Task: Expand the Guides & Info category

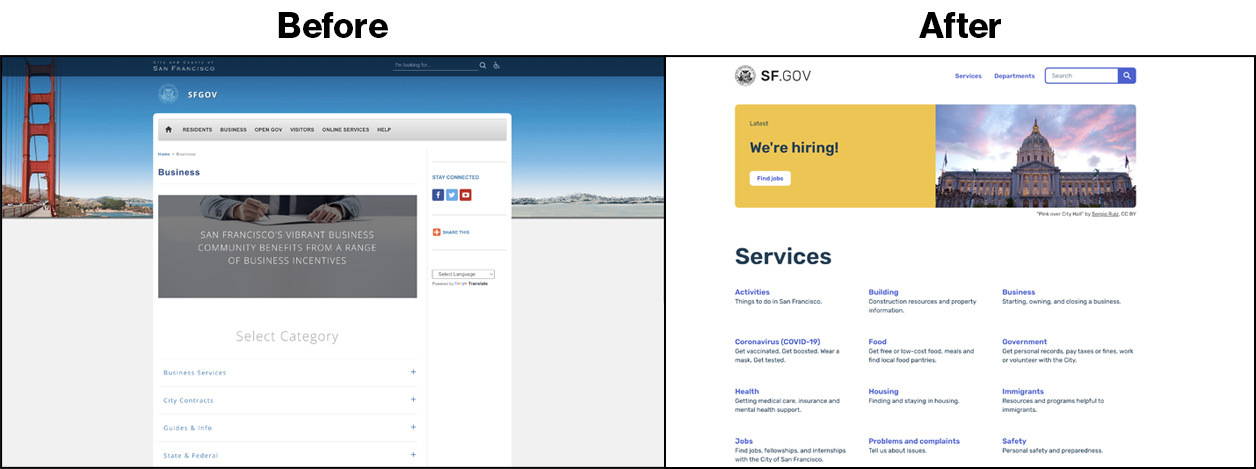Action: point(287,428)
